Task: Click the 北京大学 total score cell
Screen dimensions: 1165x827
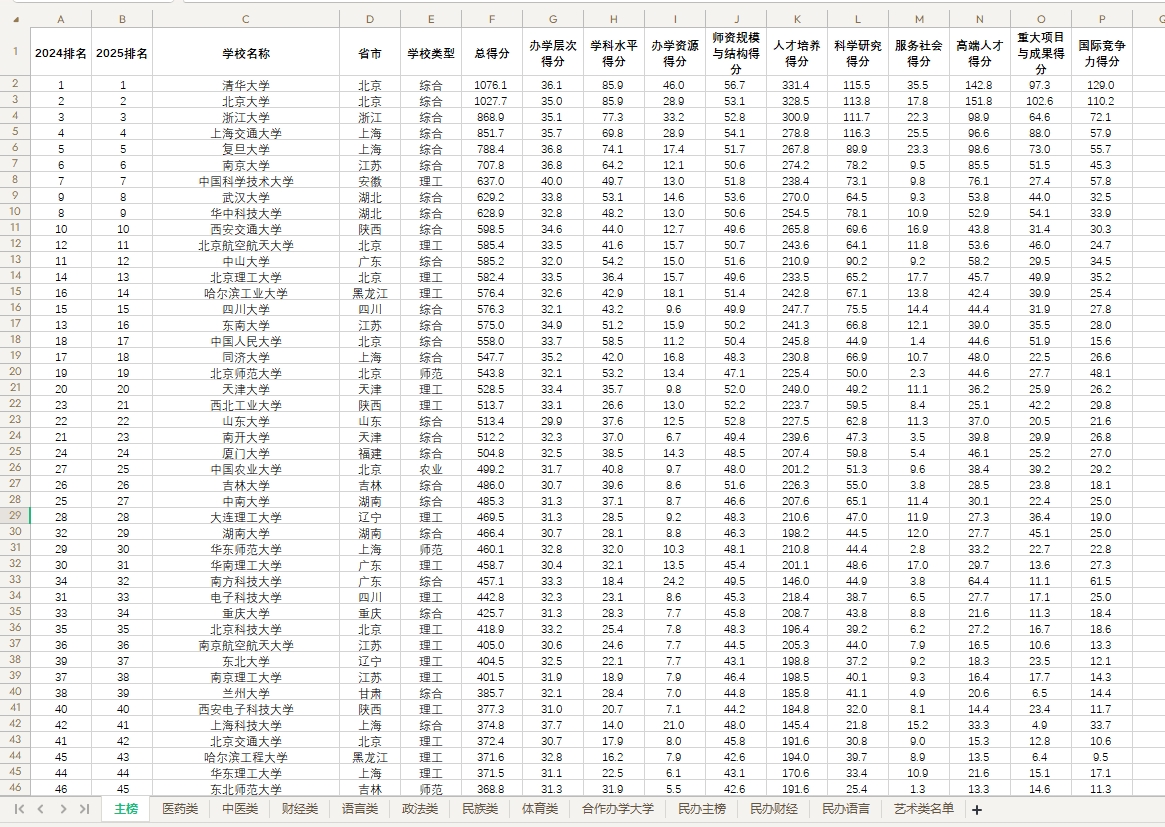Action: pos(492,99)
